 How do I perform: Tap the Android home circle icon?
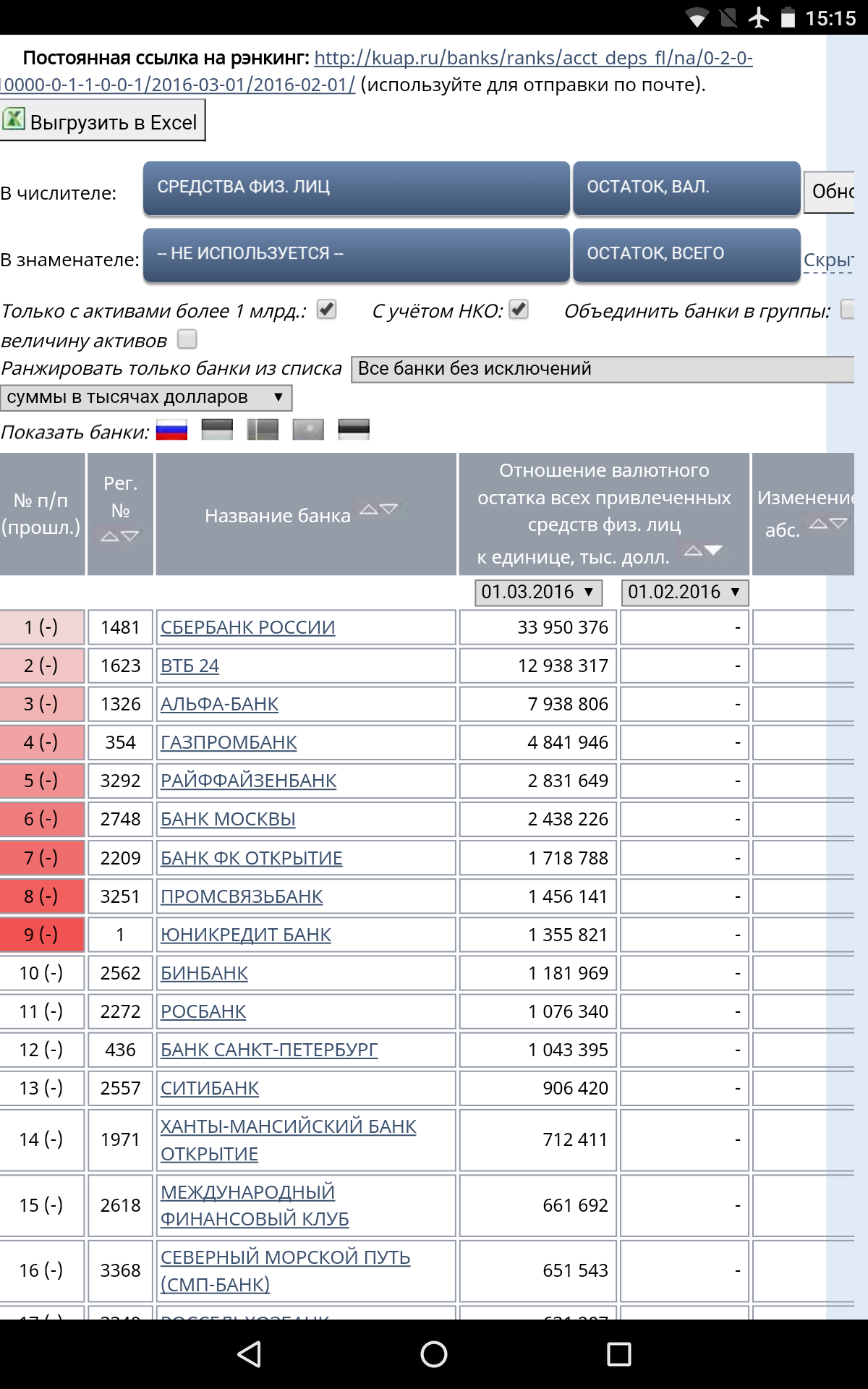pos(434,1354)
